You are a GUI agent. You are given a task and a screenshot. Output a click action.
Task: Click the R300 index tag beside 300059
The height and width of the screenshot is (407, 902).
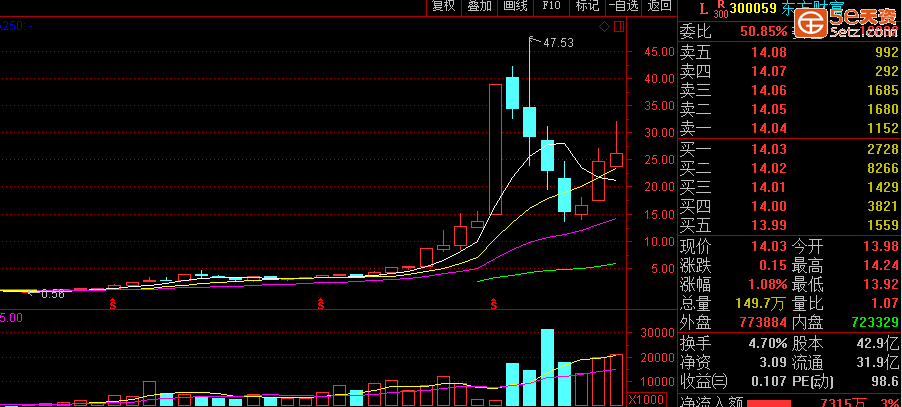(721, 9)
